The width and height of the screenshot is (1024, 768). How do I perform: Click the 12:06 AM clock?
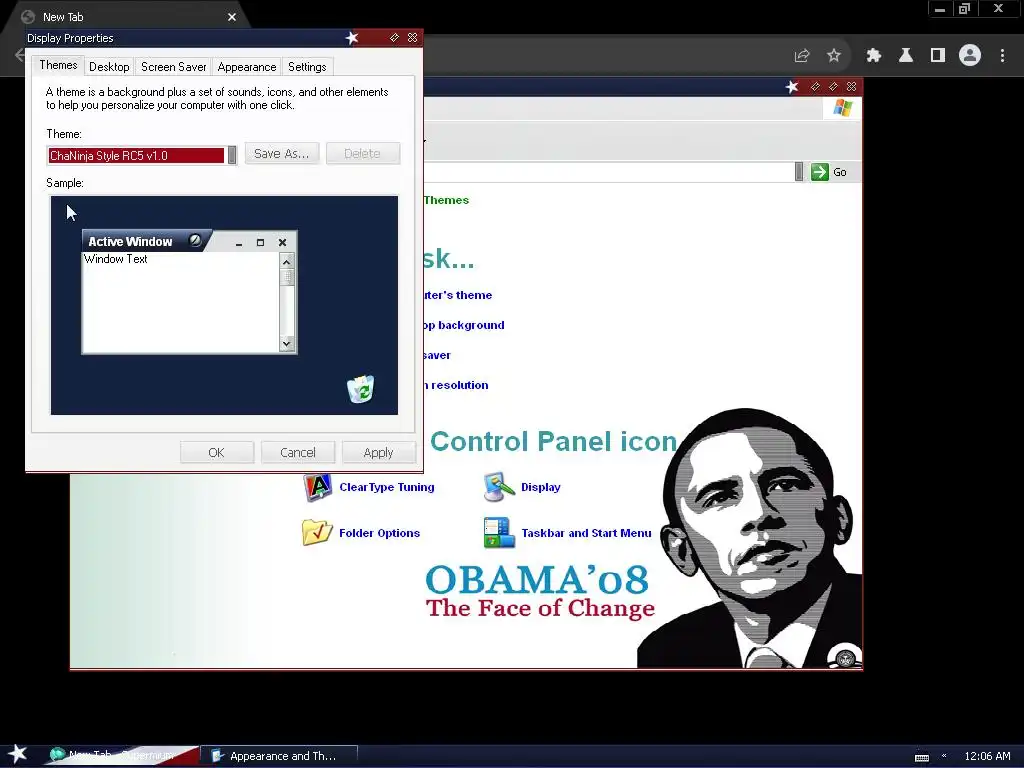pos(987,756)
